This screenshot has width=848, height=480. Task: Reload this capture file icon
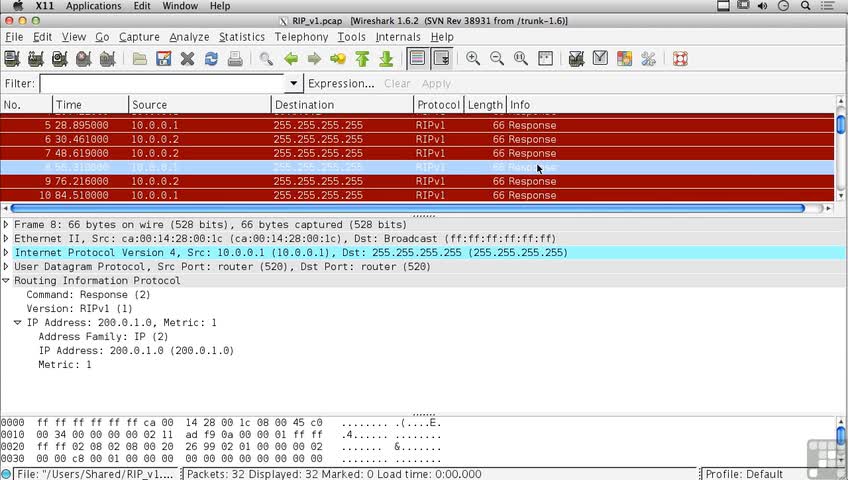click(211, 58)
